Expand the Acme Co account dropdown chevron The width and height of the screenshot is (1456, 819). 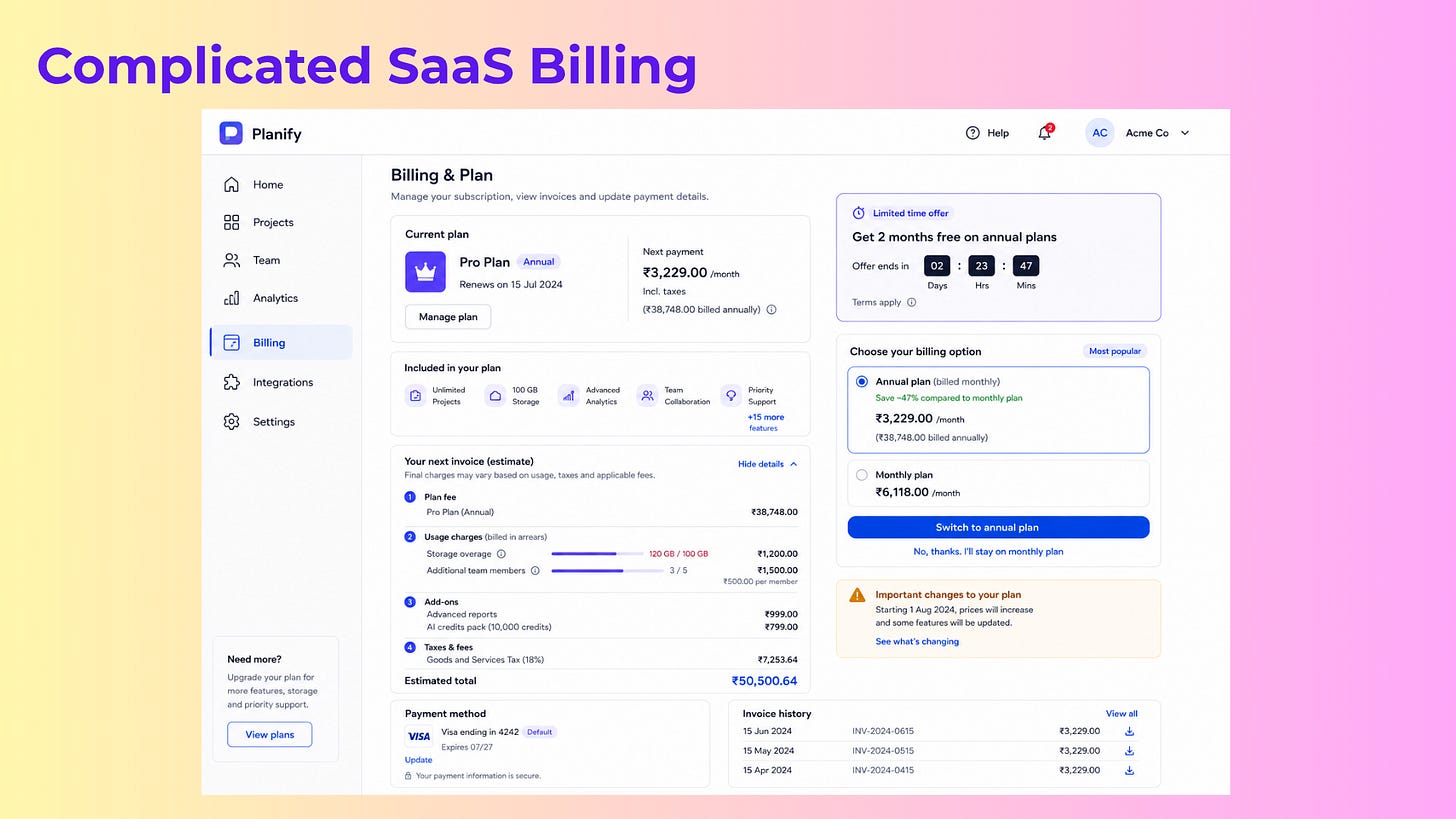point(1185,133)
